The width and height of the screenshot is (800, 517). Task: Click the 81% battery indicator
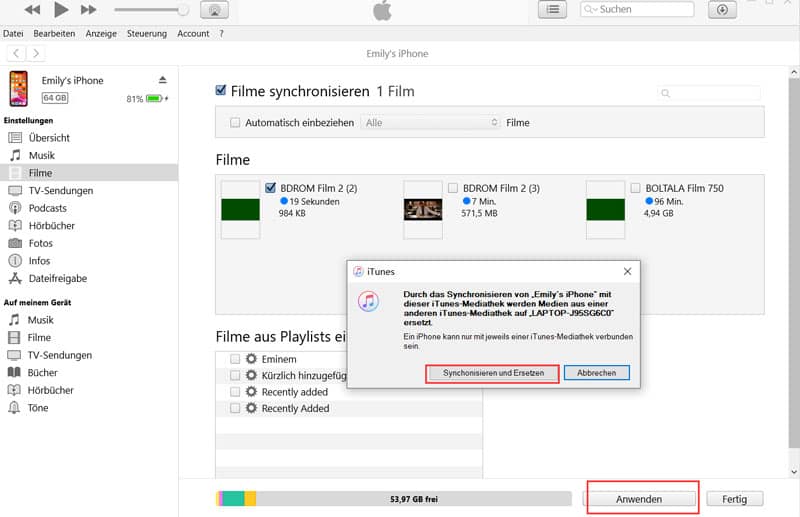pyautogui.click(x=147, y=99)
